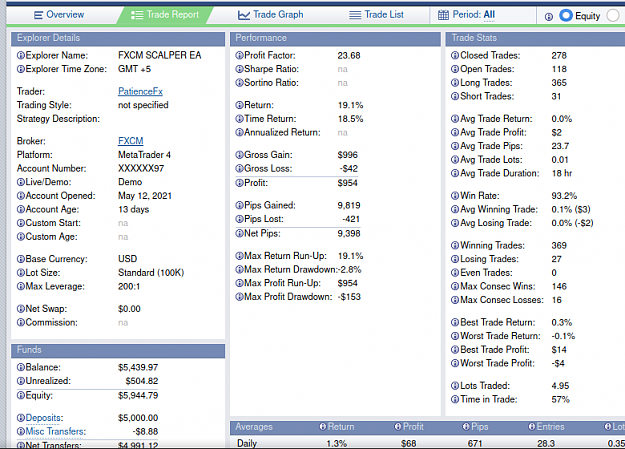The width and height of the screenshot is (625, 449).
Task: Click info icon beside Net Pips
Action: tap(239, 233)
